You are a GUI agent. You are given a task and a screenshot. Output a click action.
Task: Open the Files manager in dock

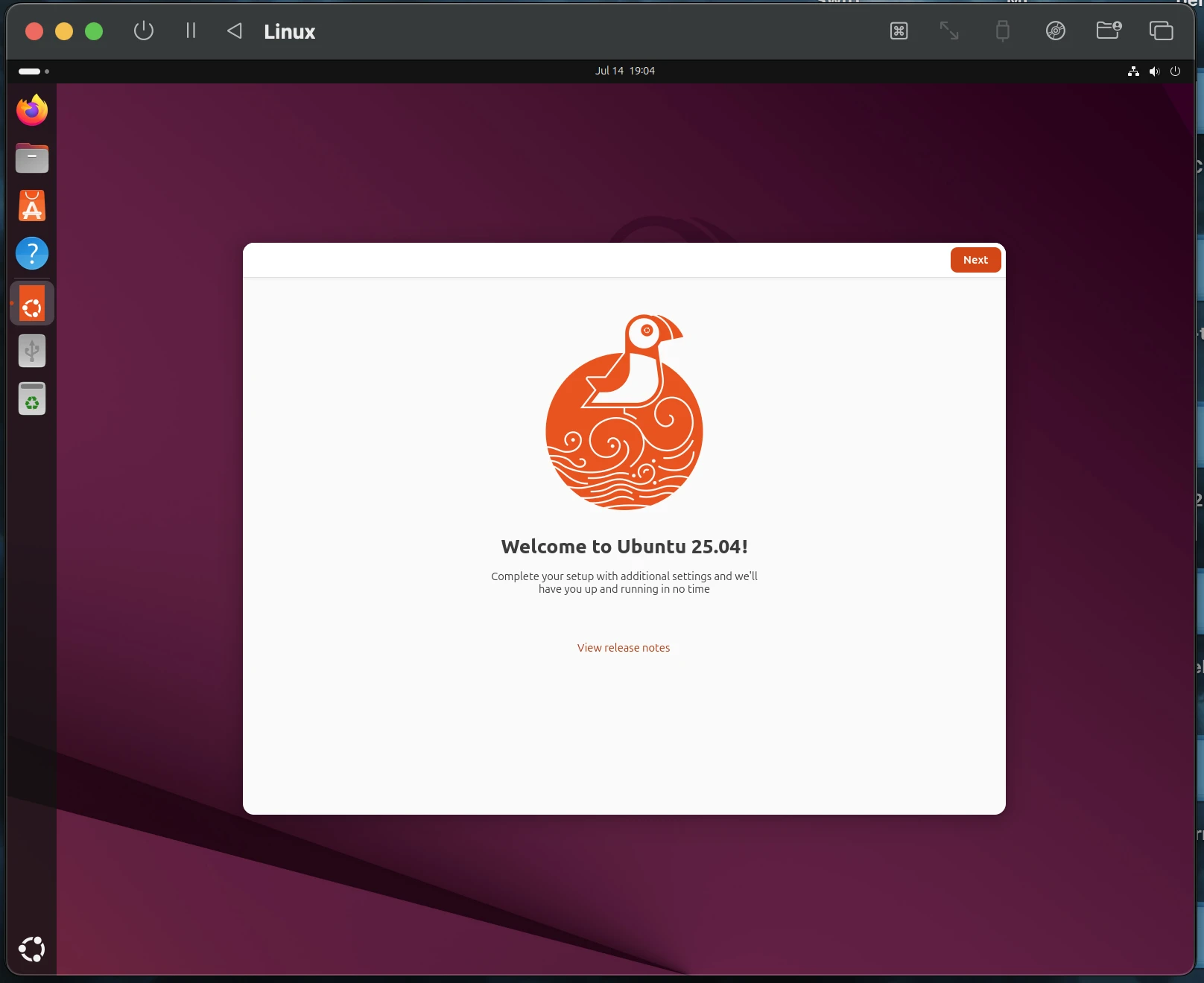click(32, 158)
